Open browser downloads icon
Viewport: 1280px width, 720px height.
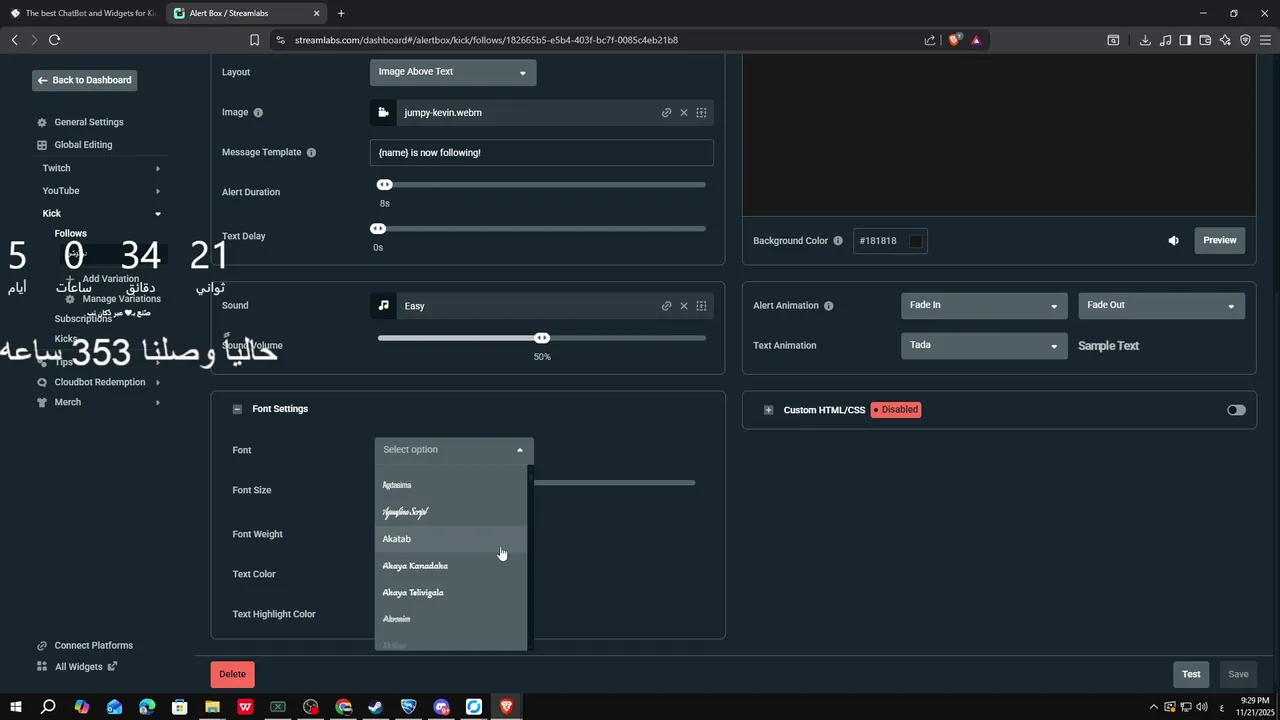(x=1145, y=40)
